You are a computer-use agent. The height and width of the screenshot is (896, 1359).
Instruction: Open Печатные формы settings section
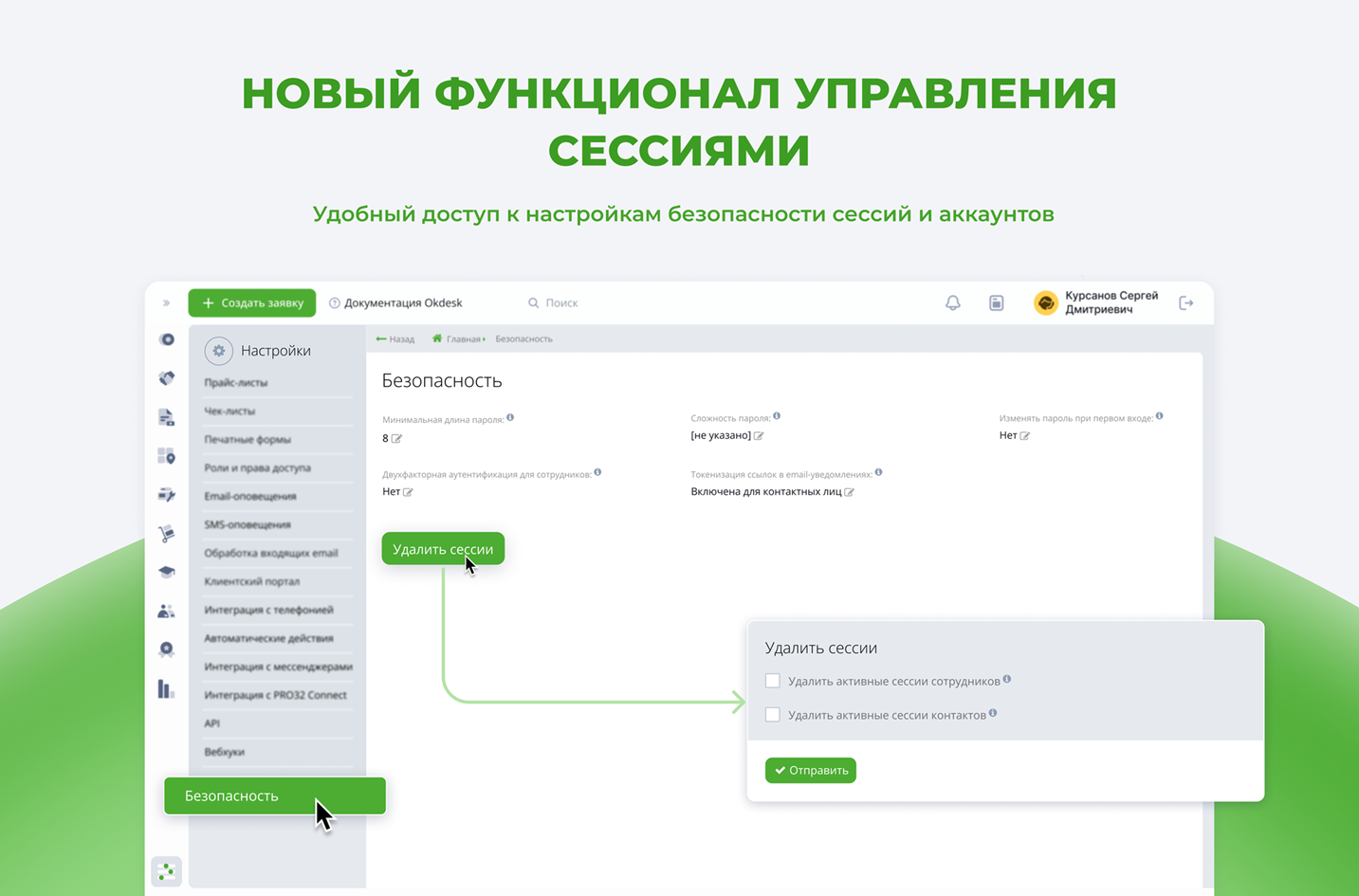[248, 440]
